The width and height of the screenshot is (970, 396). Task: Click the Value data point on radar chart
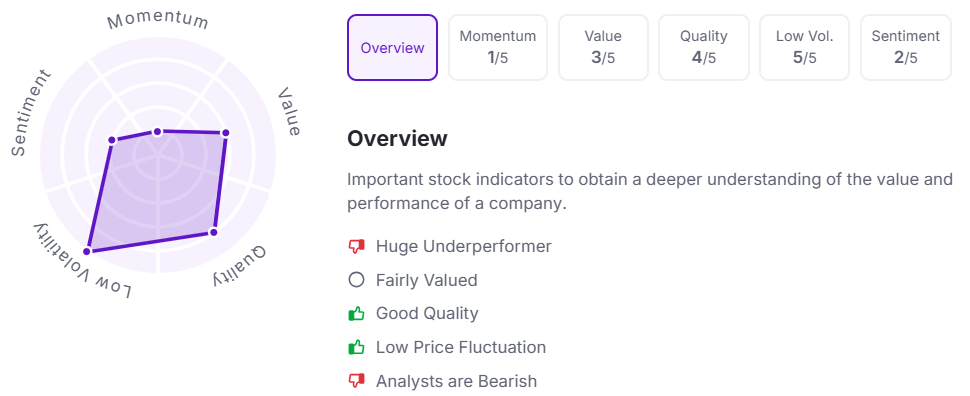pyautogui.click(x=225, y=133)
